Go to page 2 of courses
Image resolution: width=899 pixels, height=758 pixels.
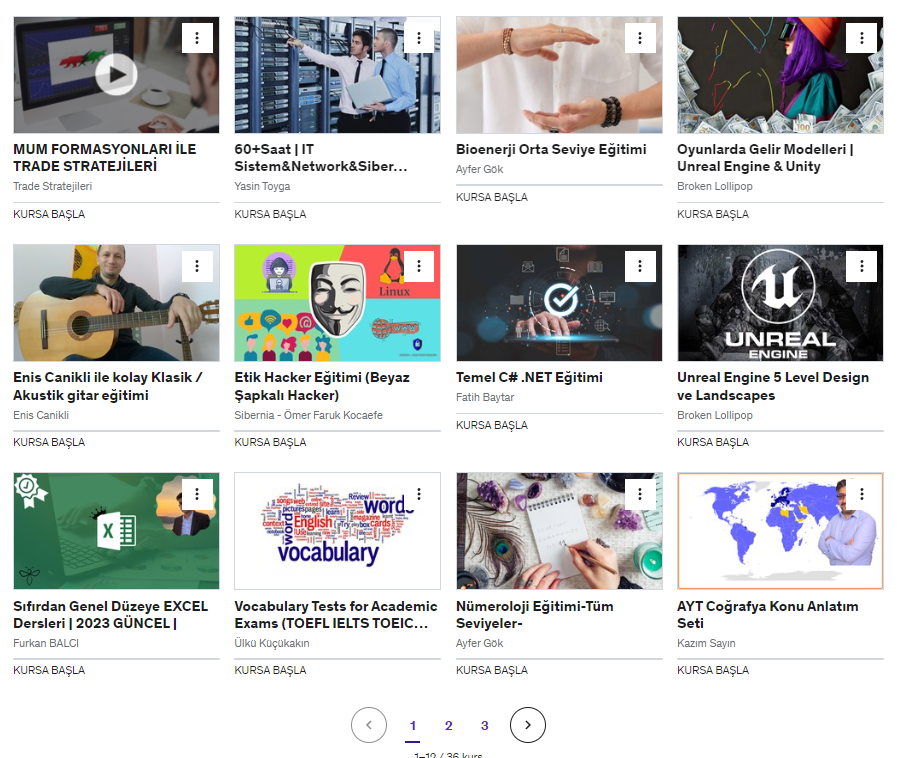pyautogui.click(x=448, y=726)
